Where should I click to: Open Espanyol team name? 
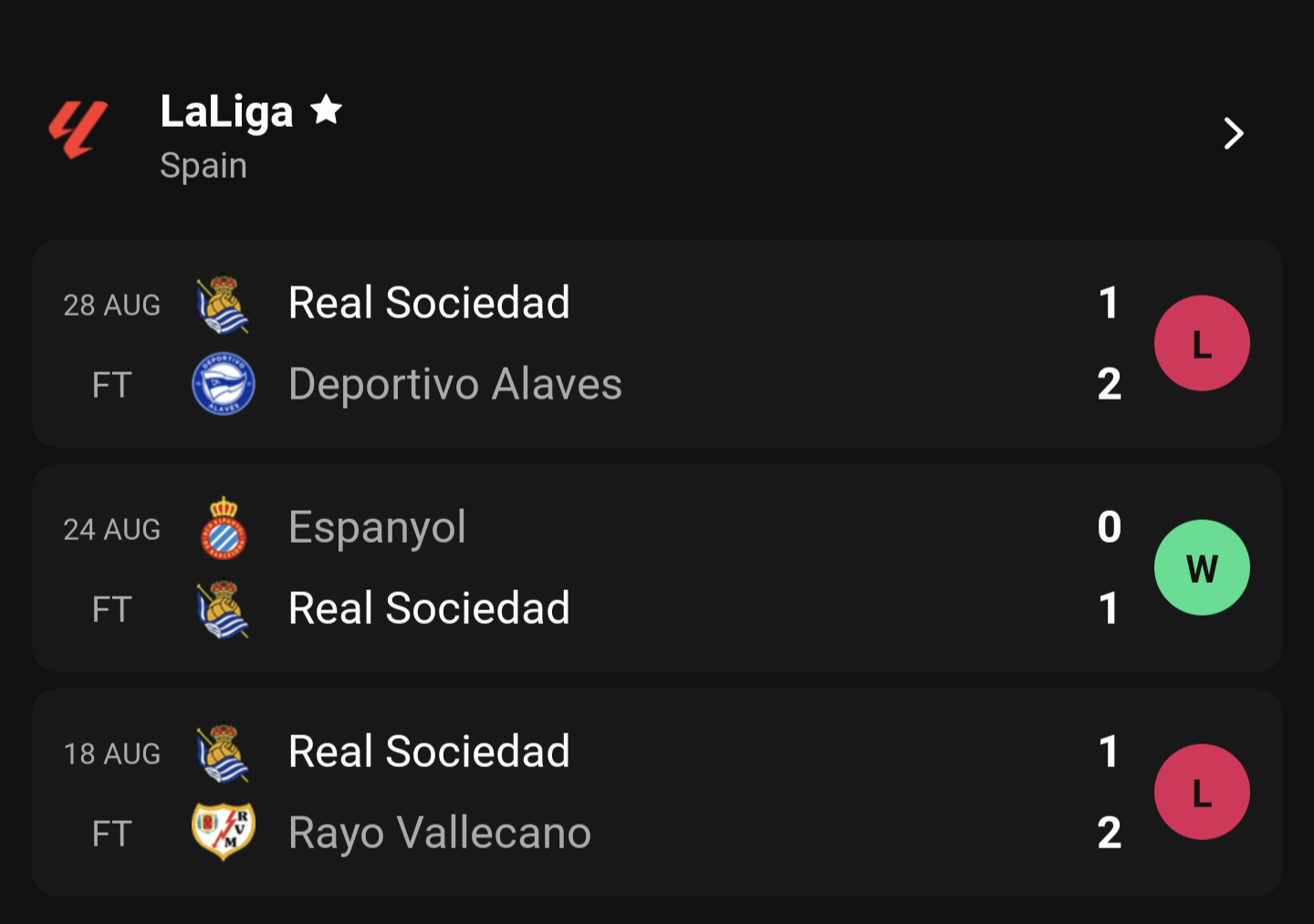pyautogui.click(x=377, y=527)
